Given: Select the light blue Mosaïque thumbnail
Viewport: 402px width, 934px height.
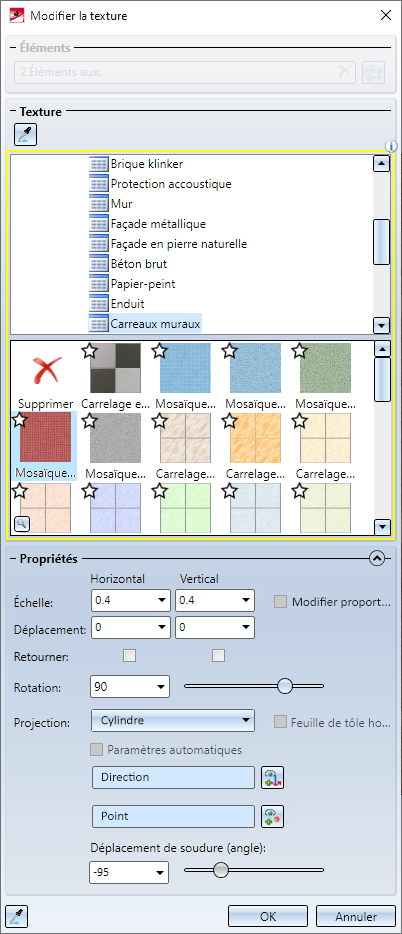Looking at the screenshot, I should pyautogui.click(x=186, y=368).
